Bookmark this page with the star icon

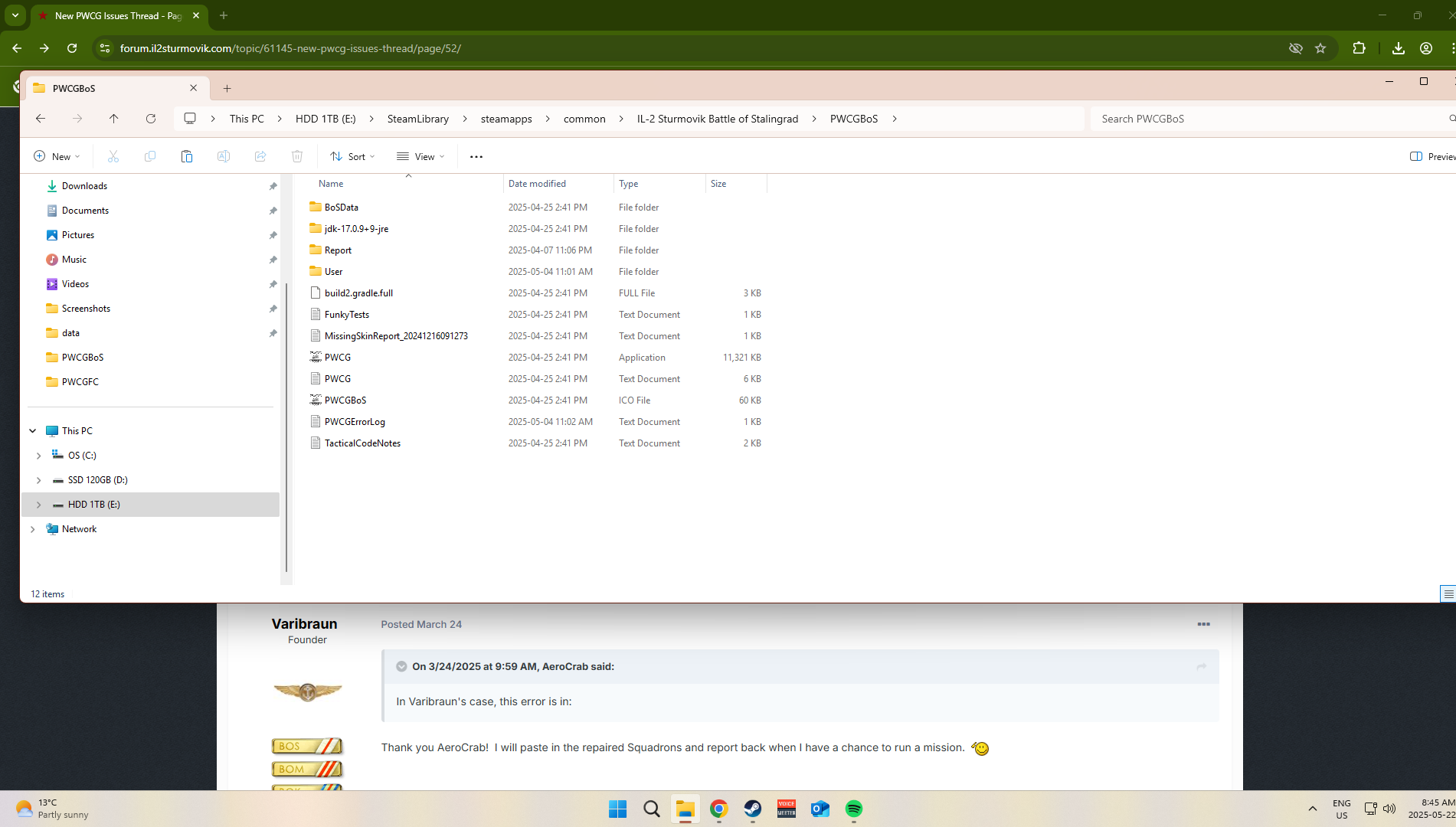[1320, 48]
